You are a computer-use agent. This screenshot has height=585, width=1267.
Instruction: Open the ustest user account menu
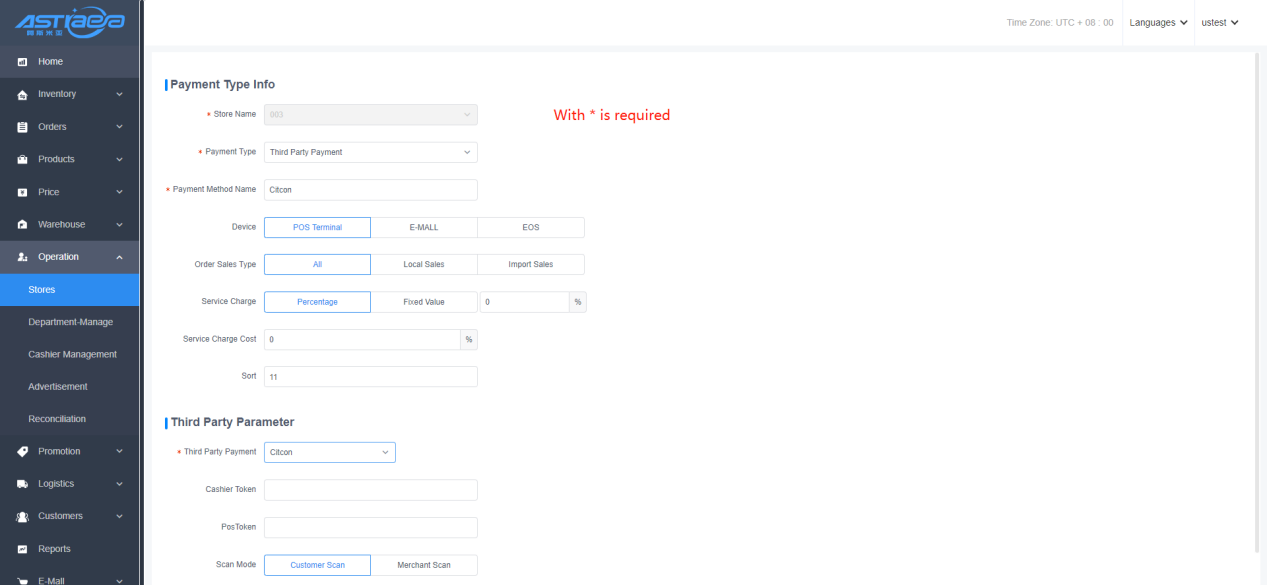(1220, 23)
